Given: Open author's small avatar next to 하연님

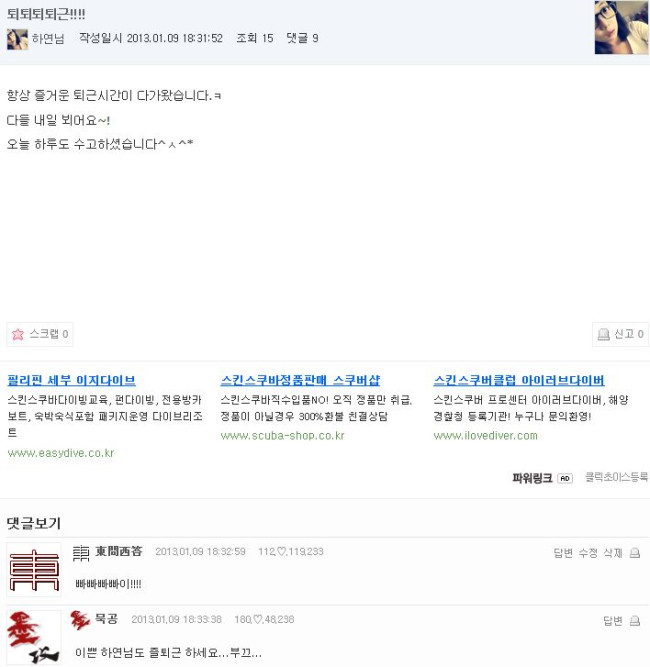Looking at the screenshot, I should 17,39.
